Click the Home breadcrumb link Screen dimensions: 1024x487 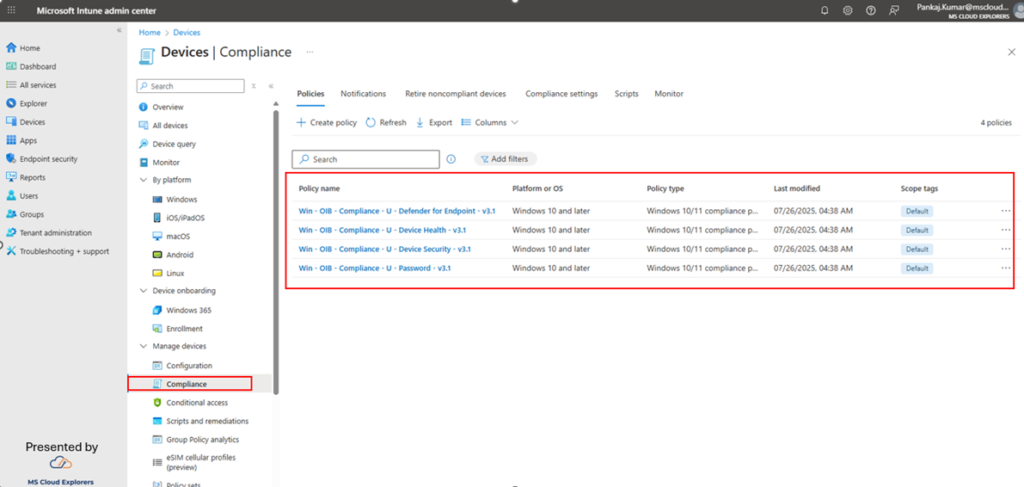point(149,32)
